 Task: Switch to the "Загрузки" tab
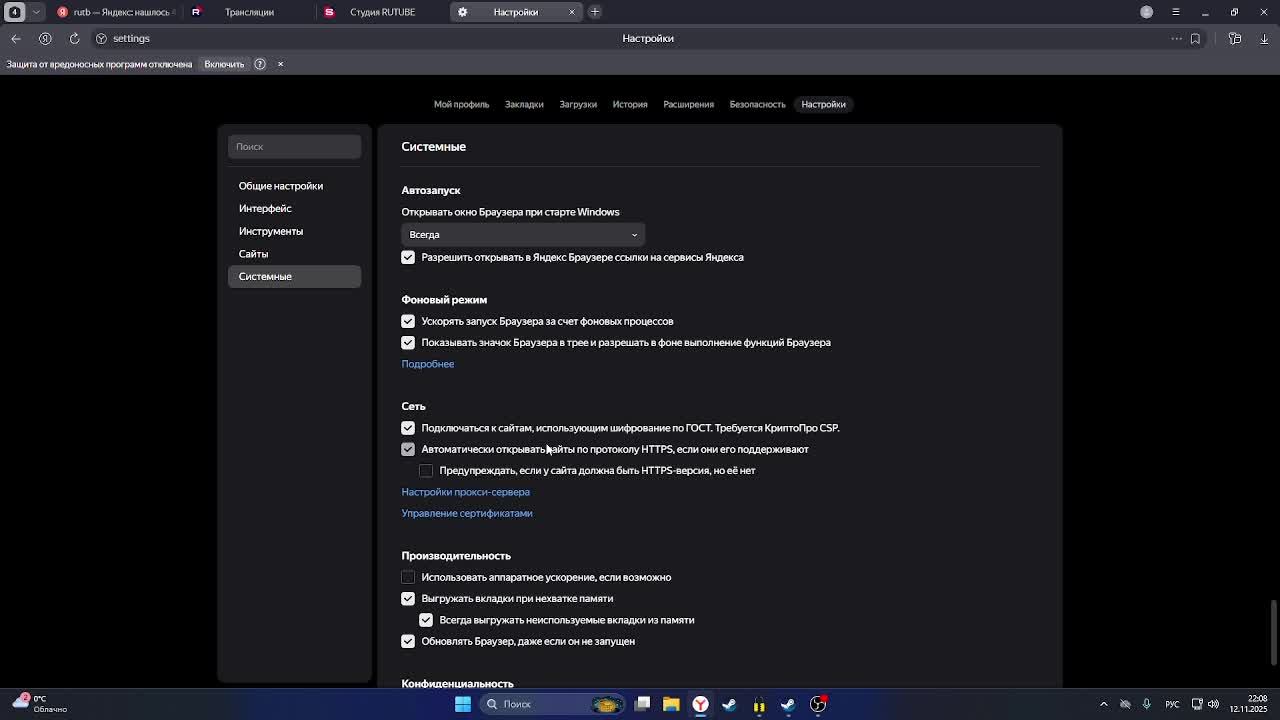click(x=578, y=104)
